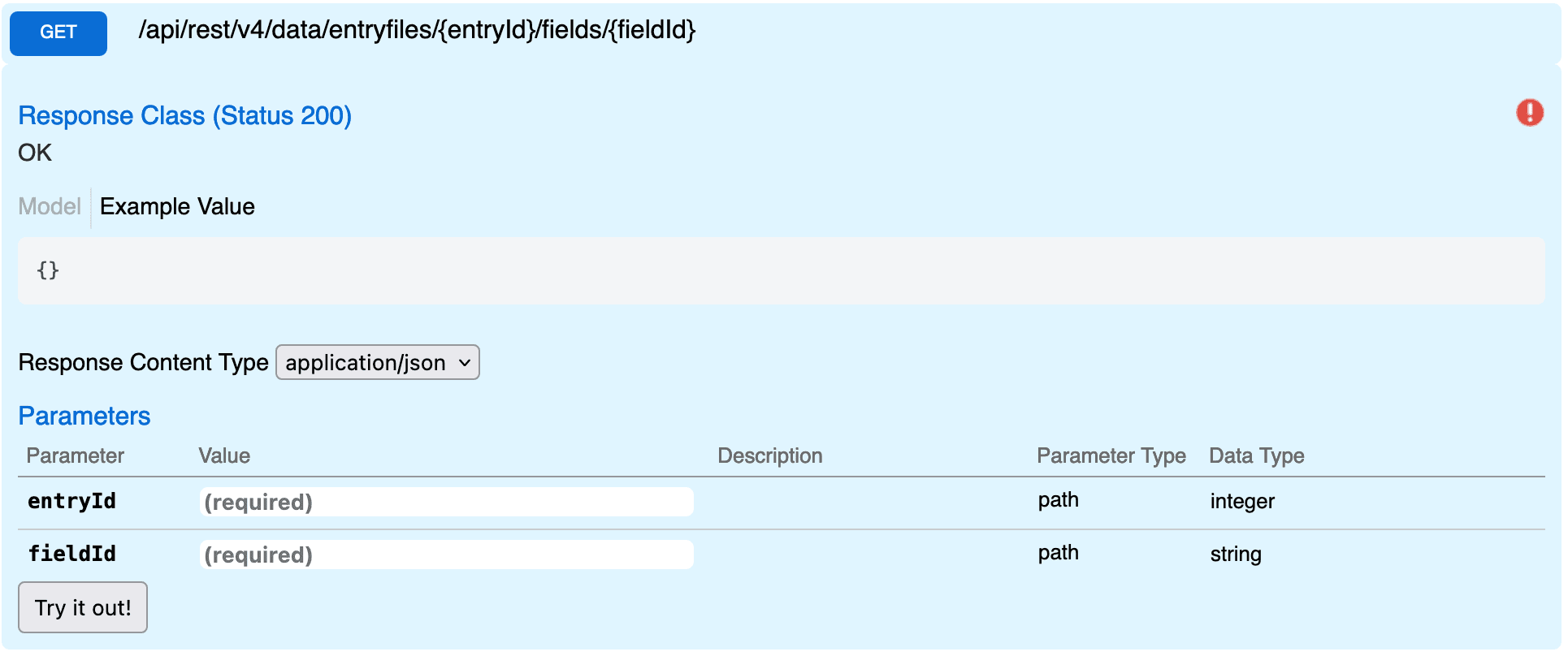
Task: Click the Response Class (Status 200) heading
Action: pos(185,116)
